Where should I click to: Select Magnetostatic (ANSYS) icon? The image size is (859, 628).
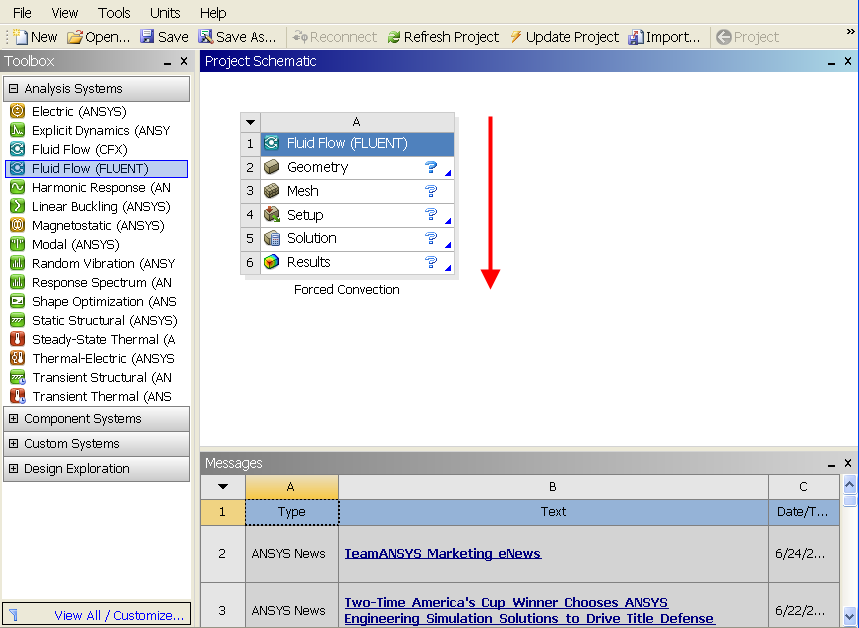click(18, 225)
